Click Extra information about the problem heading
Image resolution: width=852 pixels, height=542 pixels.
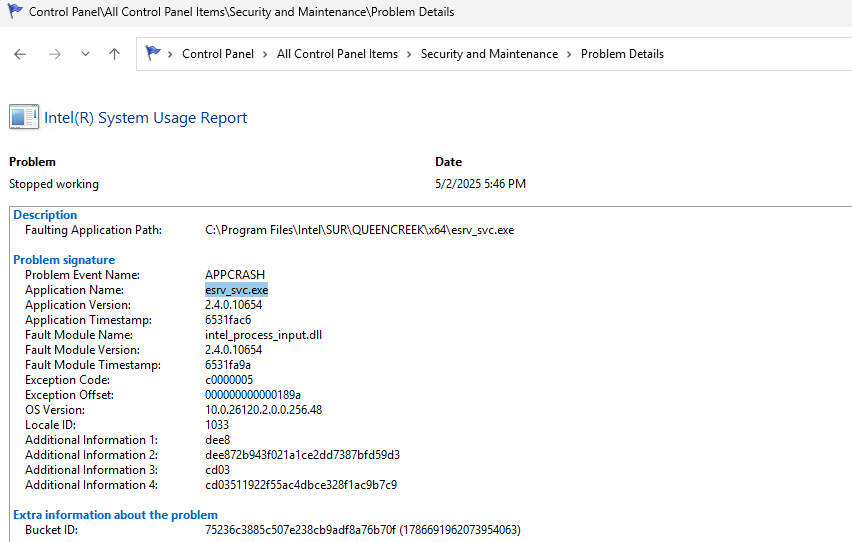115,515
